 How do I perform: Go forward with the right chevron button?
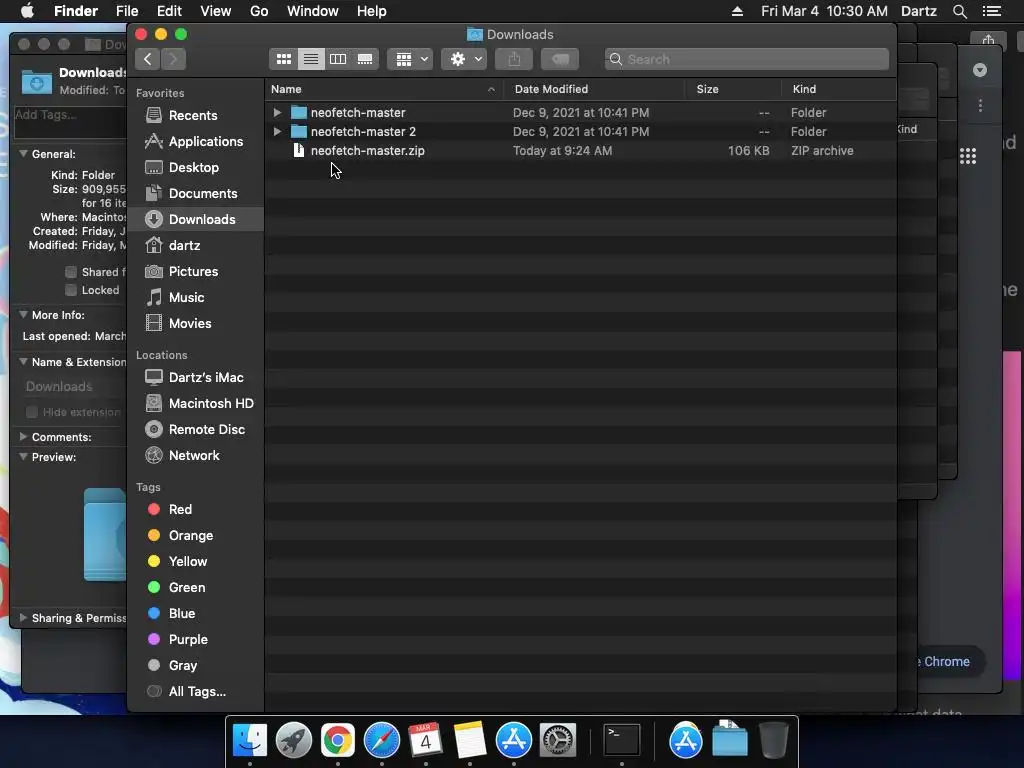[173, 59]
